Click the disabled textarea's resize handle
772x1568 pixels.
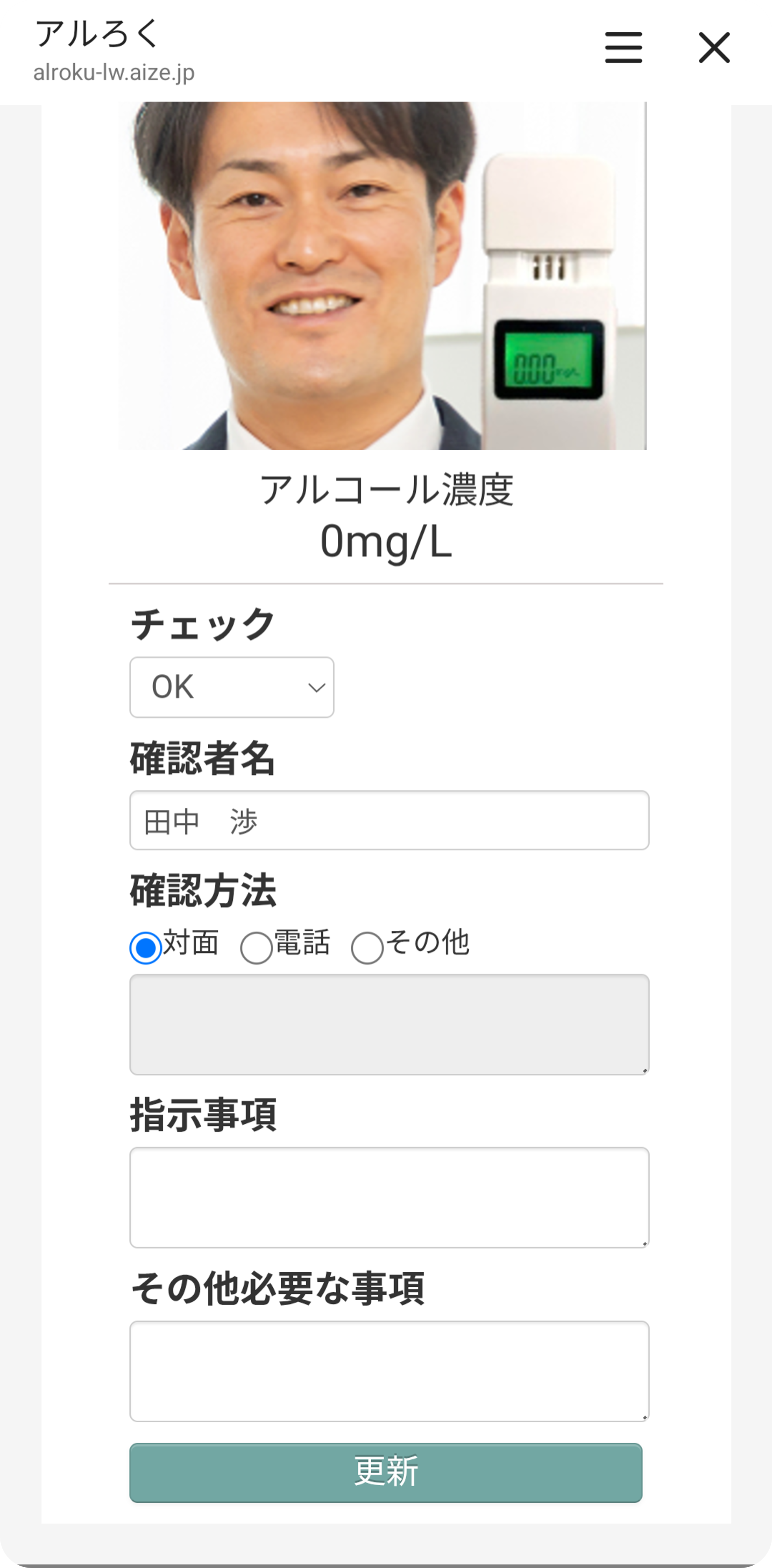(644, 1070)
